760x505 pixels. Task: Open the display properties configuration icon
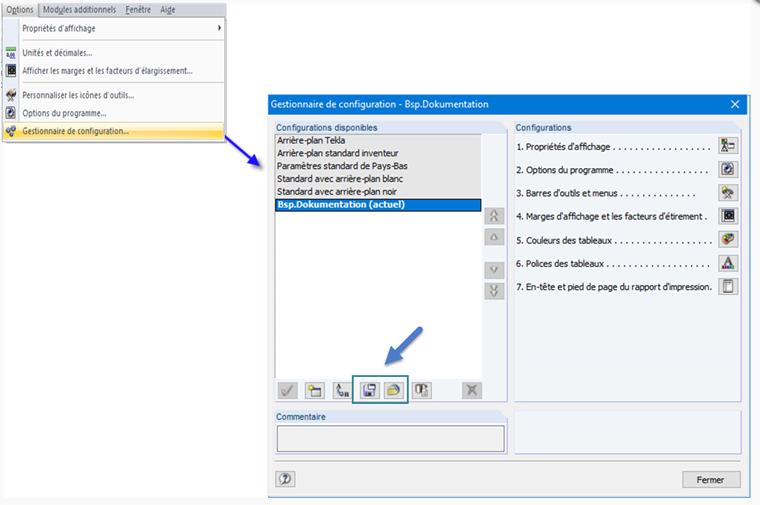[x=728, y=145]
